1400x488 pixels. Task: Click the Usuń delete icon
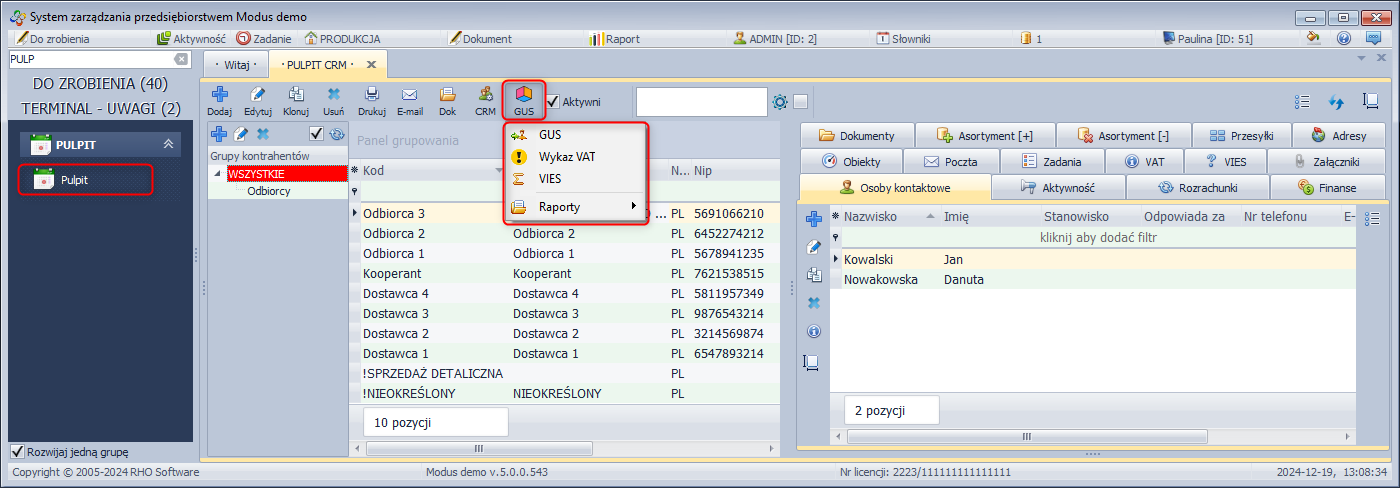(334, 95)
